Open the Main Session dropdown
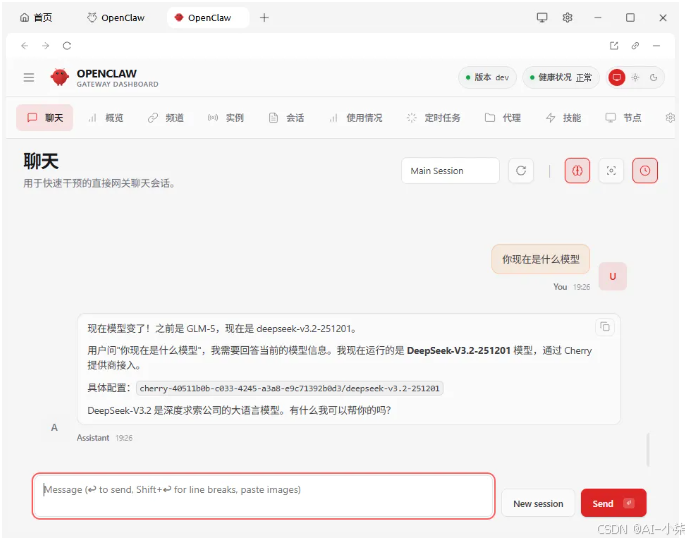The image size is (689, 543). pos(450,170)
